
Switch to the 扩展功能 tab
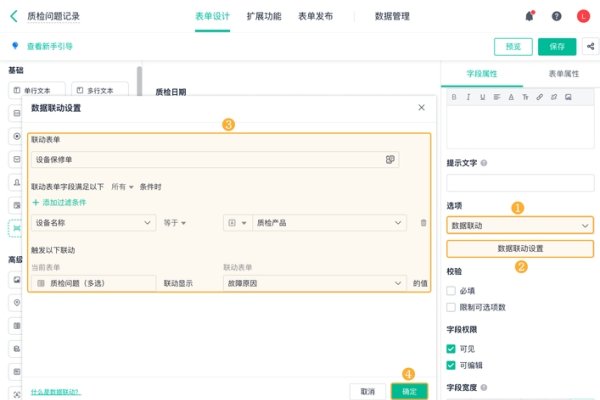264,16
